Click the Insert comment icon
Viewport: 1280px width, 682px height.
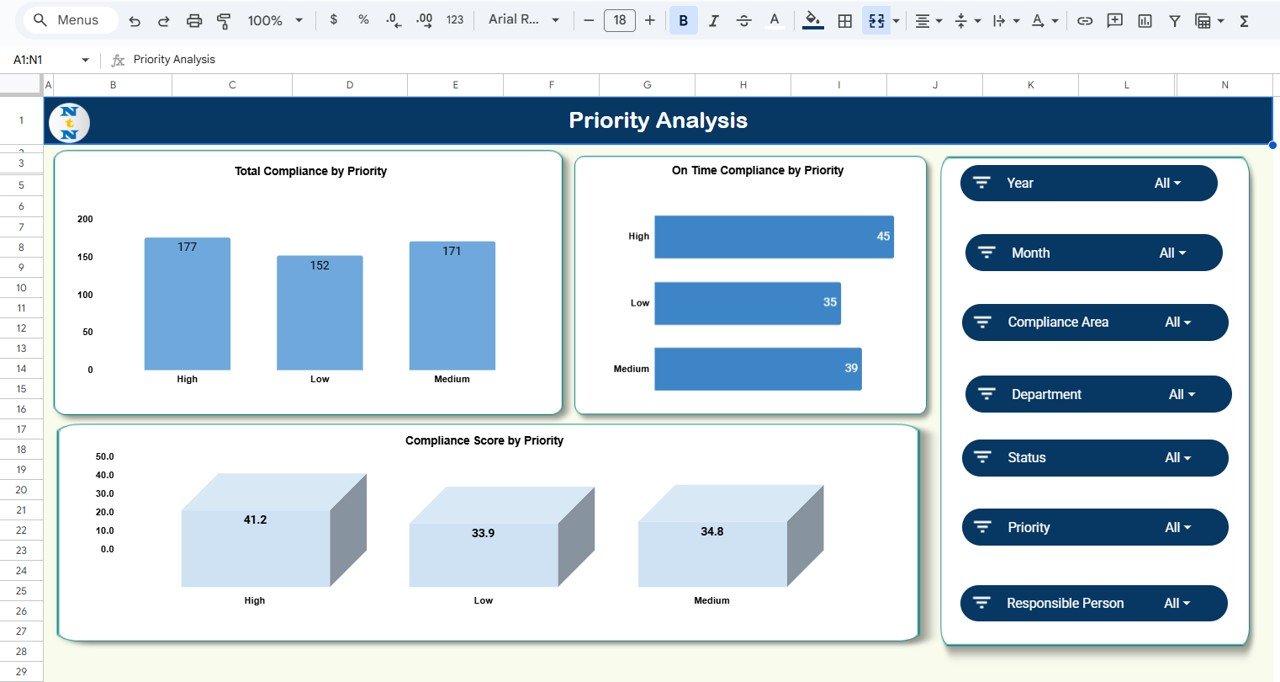pos(1114,19)
